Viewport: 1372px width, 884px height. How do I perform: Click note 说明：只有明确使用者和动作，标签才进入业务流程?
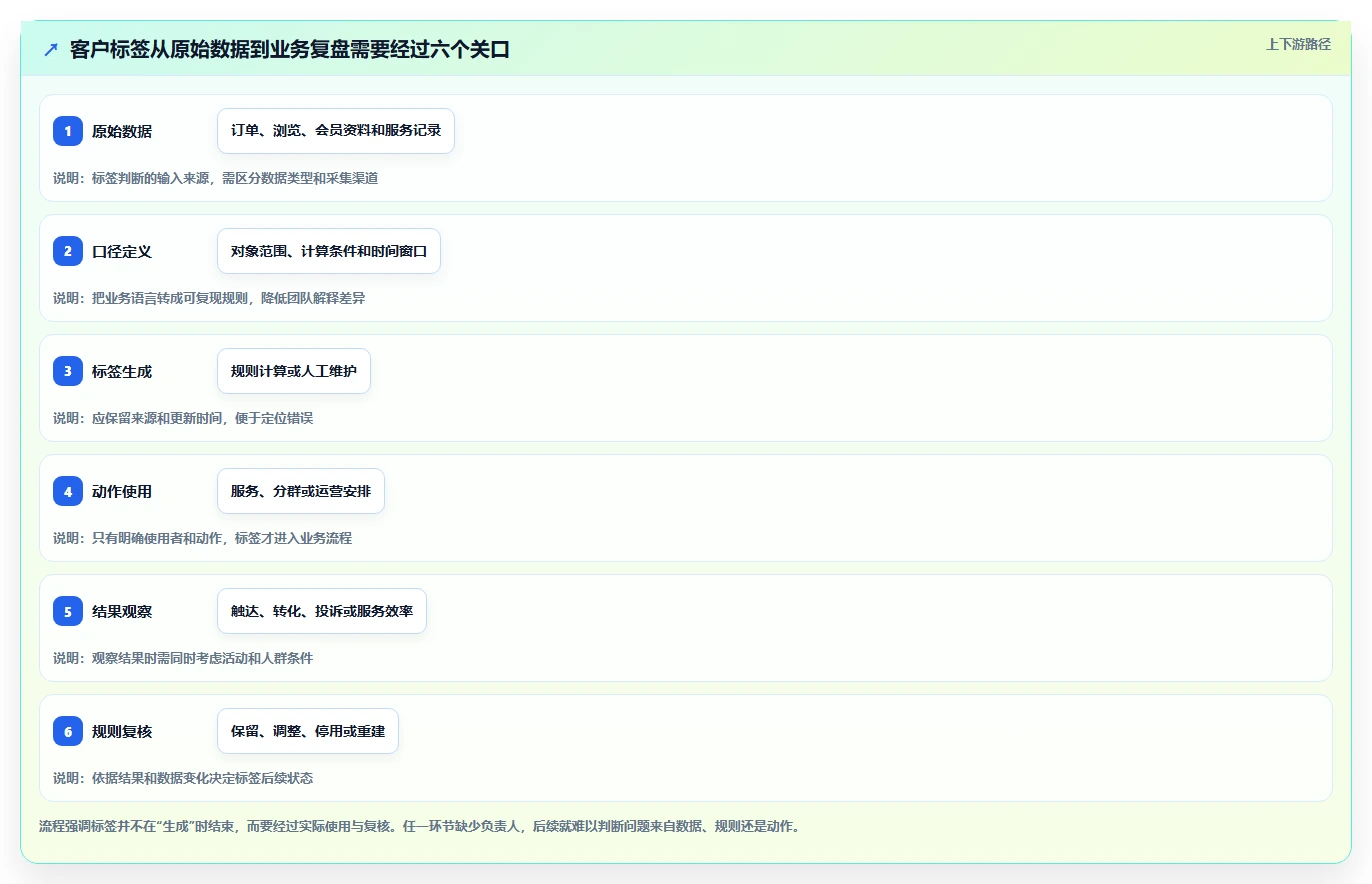click(x=203, y=538)
